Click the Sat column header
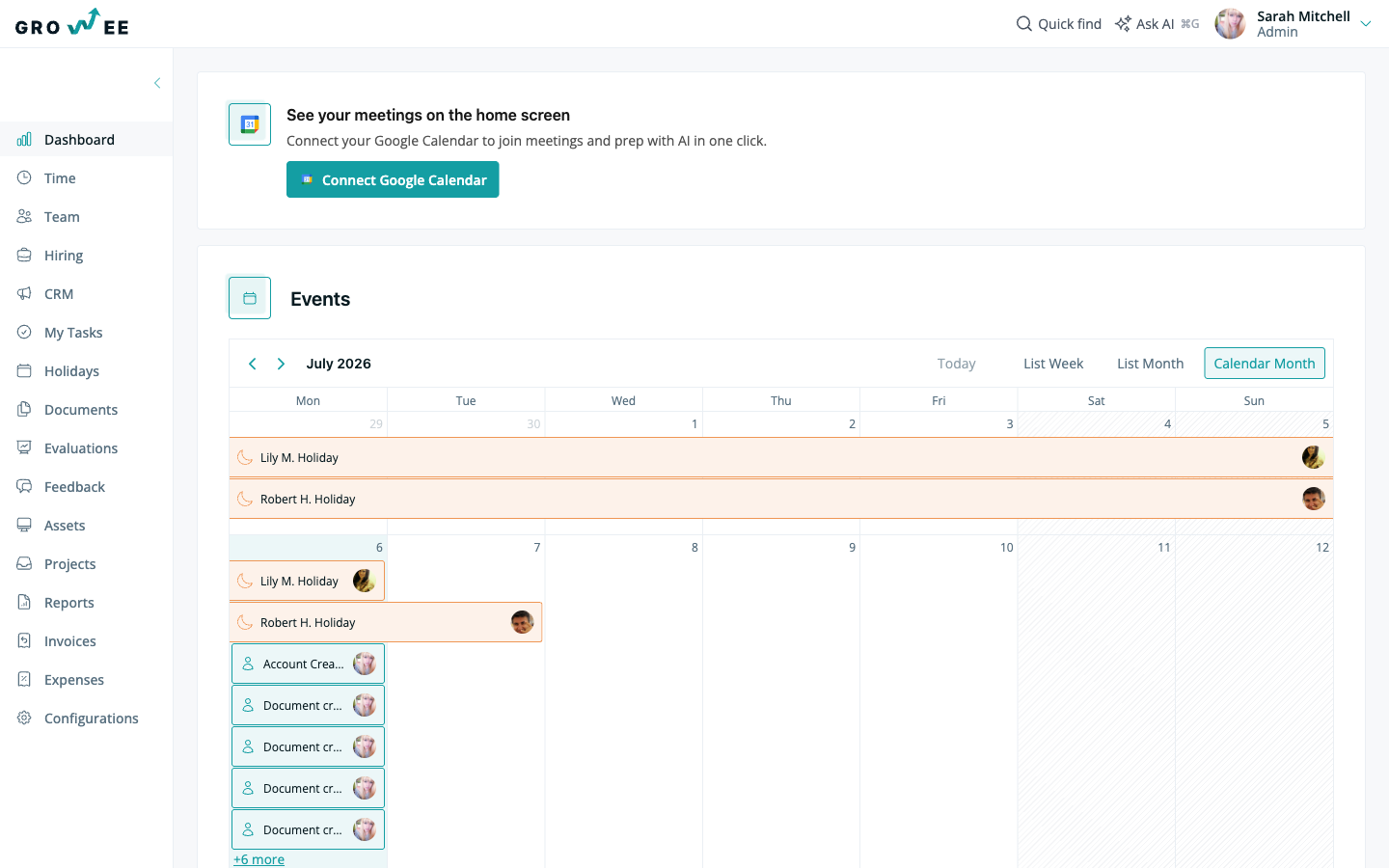 (1096, 400)
